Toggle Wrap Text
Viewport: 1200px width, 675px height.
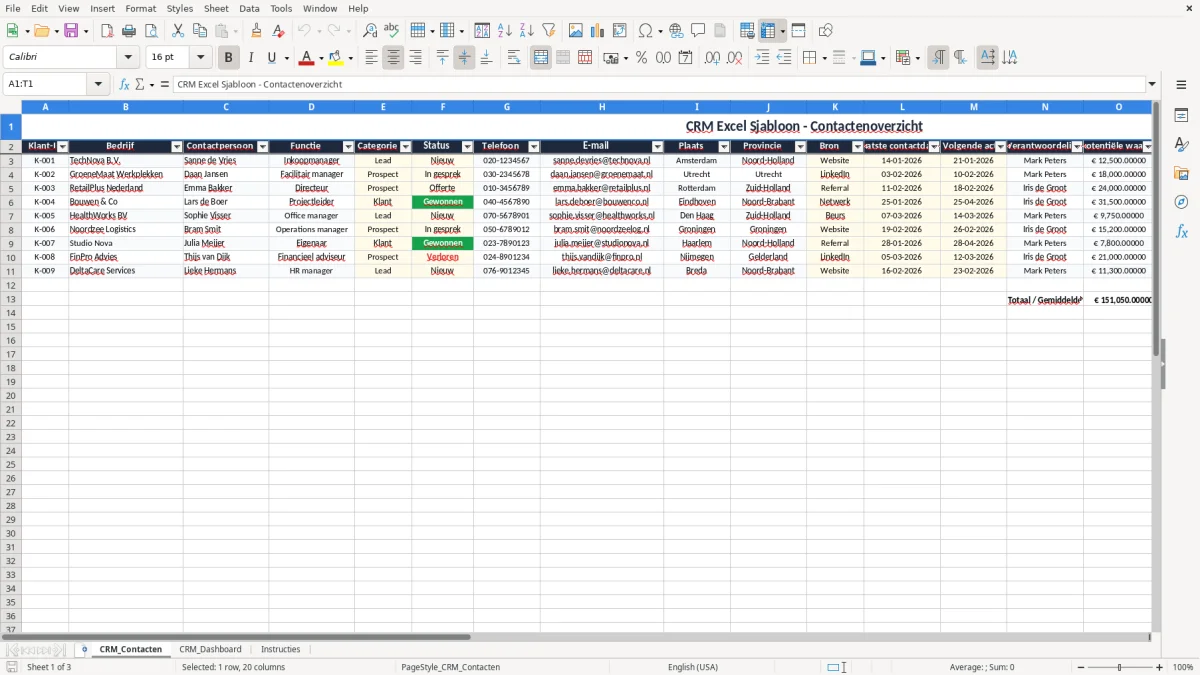coord(514,58)
